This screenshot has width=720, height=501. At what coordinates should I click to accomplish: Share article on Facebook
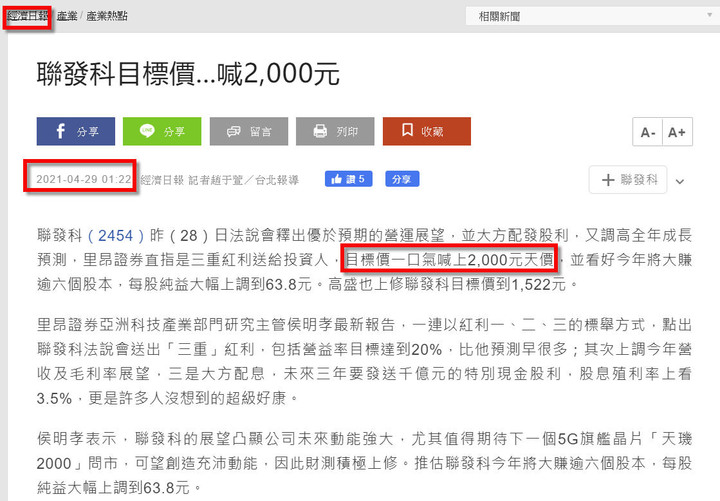coord(76,131)
